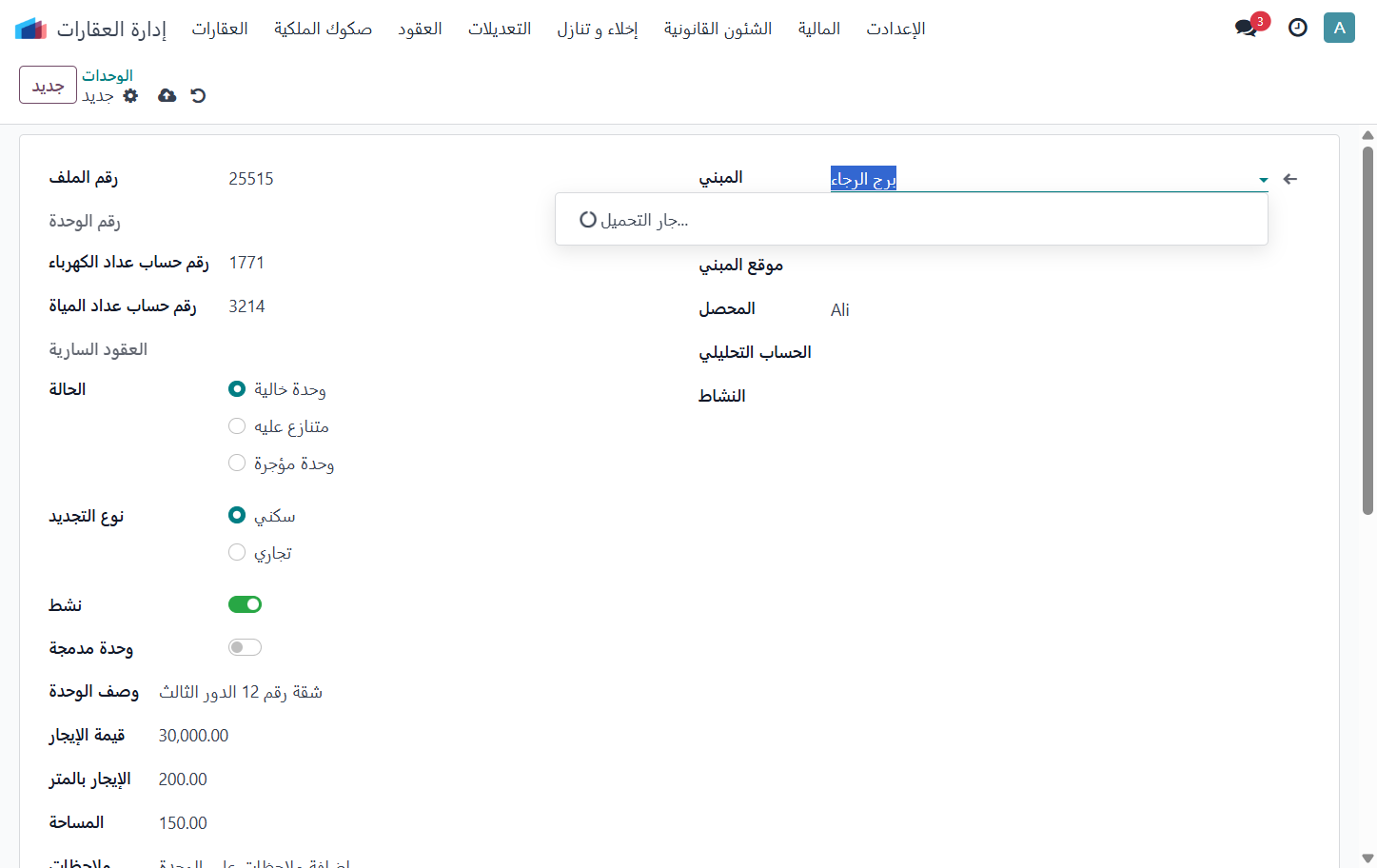
Task: Discard changes with the undo arrow icon
Action: (198, 95)
